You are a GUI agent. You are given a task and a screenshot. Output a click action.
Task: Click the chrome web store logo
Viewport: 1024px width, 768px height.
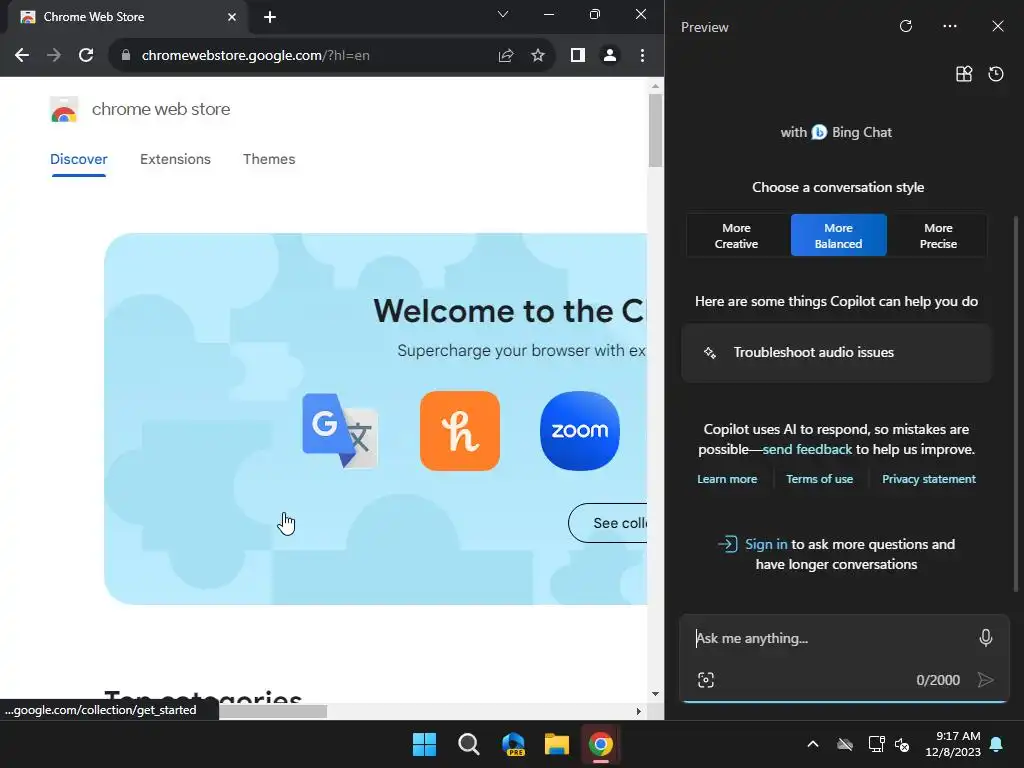(64, 109)
